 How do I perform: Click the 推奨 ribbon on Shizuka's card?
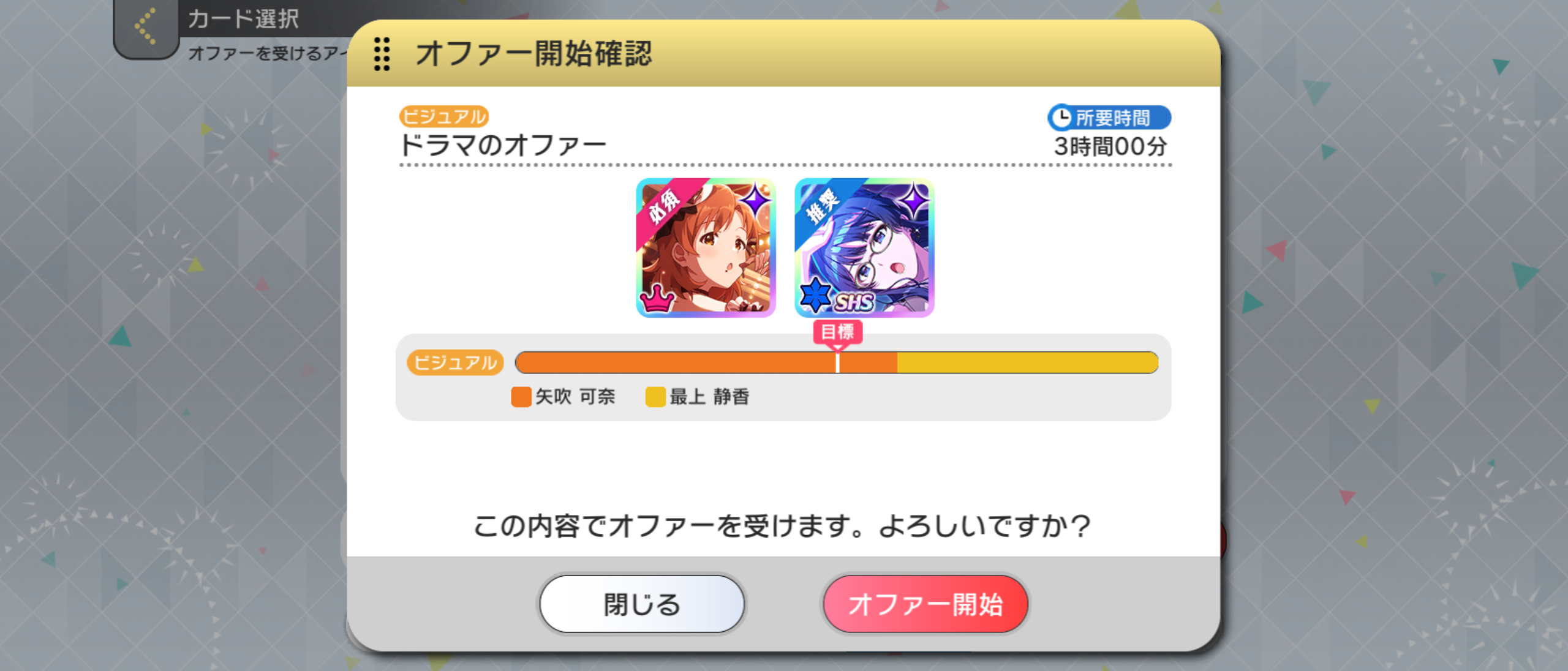[x=823, y=207]
